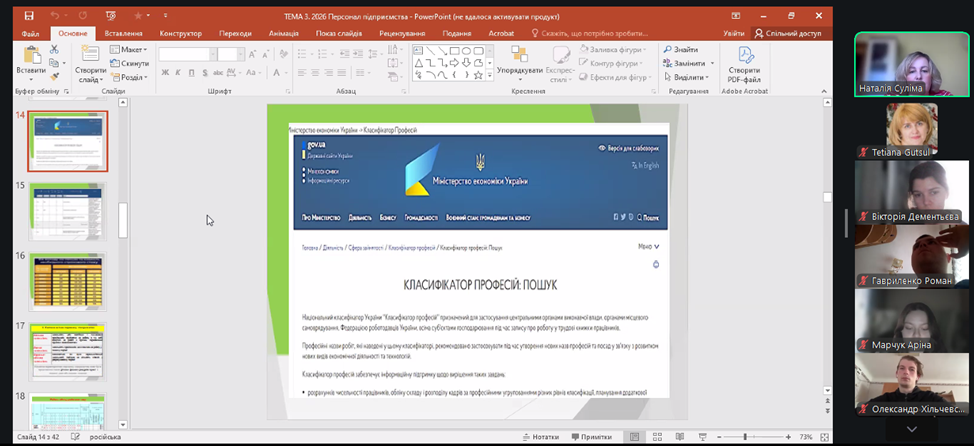Toggle bold (Ж) formatting
Screen dimensions: 974x446
click(165, 73)
